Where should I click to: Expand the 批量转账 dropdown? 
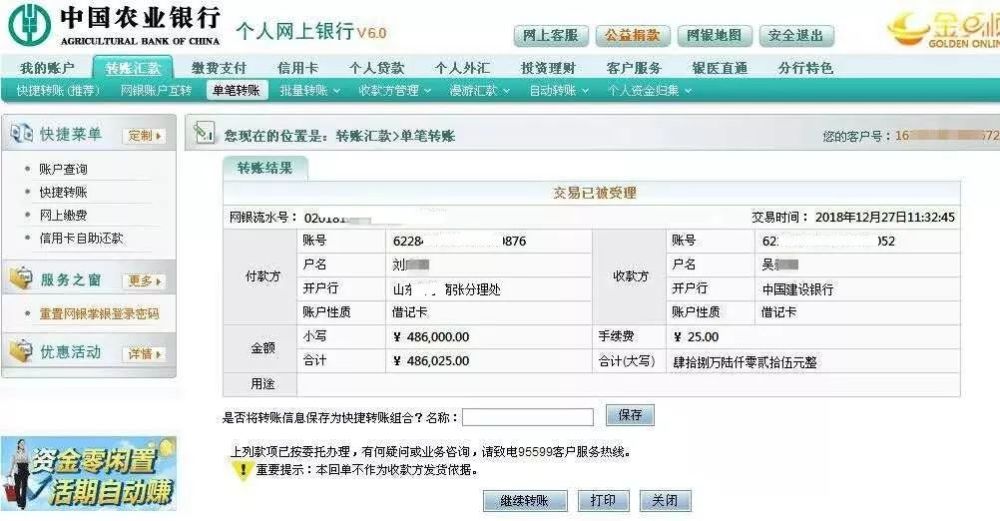[310, 91]
